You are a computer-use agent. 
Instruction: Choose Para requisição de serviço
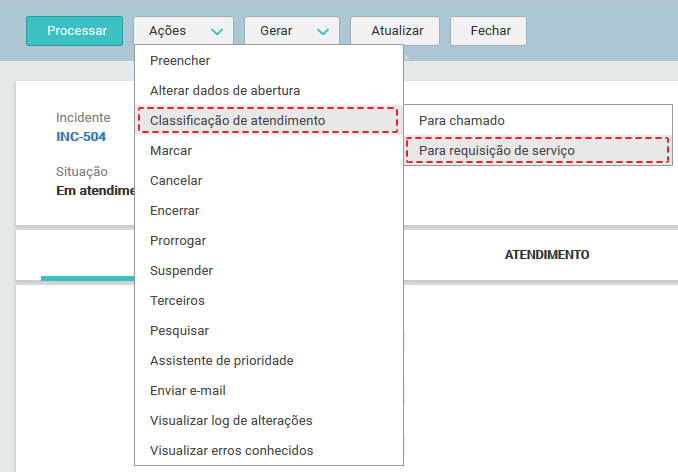tap(538, 150)
